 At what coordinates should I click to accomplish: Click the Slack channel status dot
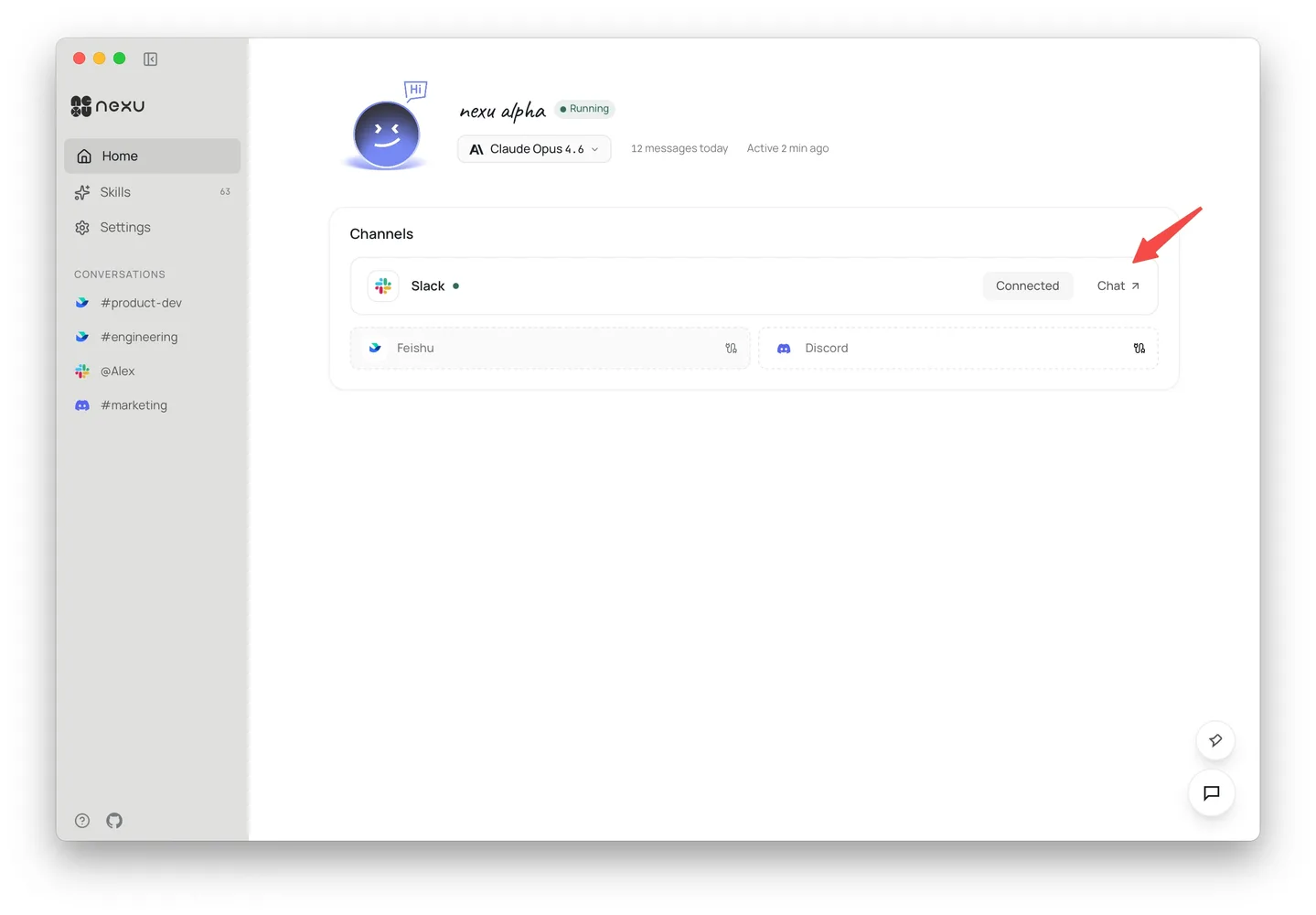[x=455, y=285]
